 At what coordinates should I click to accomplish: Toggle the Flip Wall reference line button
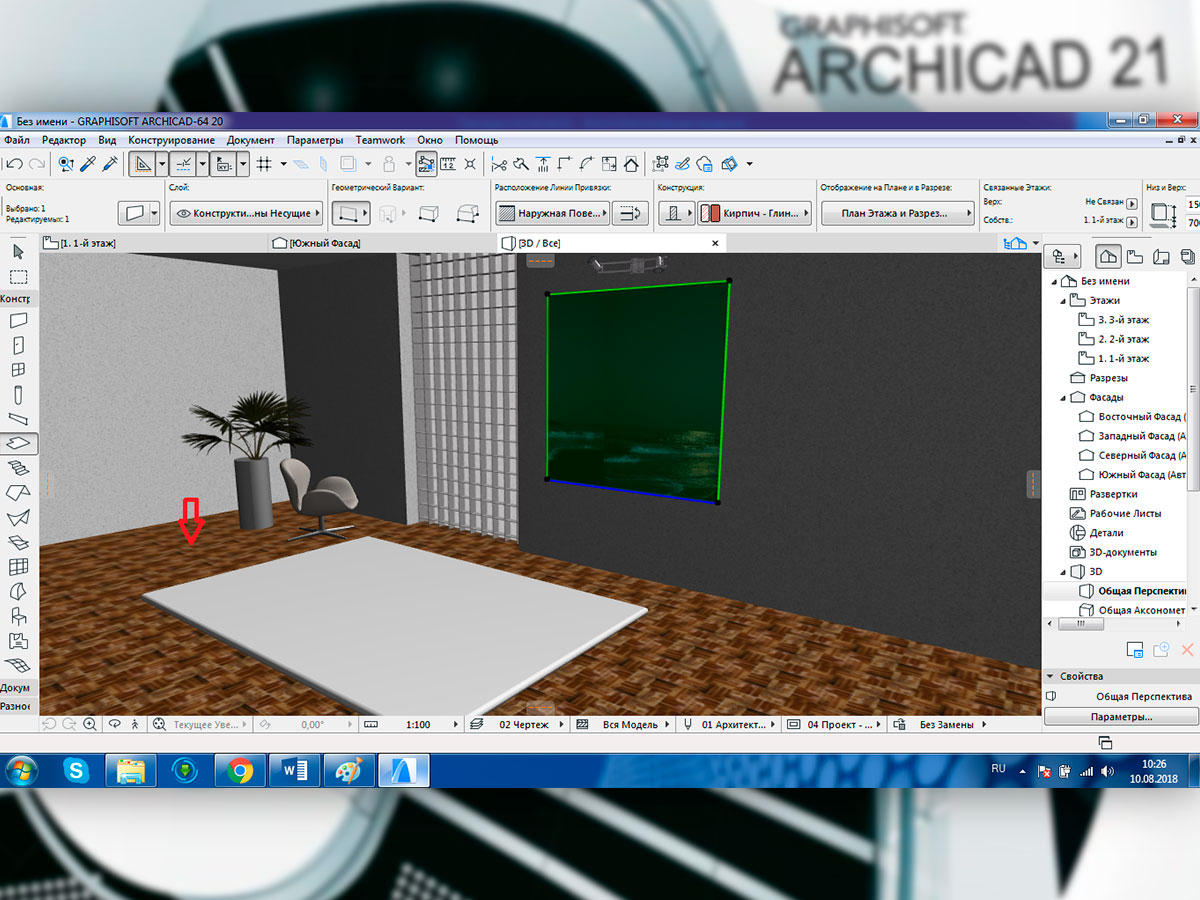(631, 213)
